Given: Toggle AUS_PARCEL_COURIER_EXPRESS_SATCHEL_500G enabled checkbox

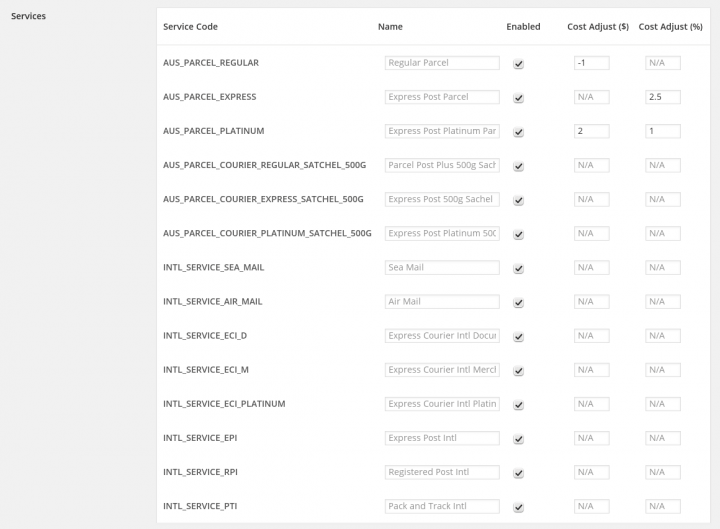Looking at the screenshot, I should (x=518, y=200).
